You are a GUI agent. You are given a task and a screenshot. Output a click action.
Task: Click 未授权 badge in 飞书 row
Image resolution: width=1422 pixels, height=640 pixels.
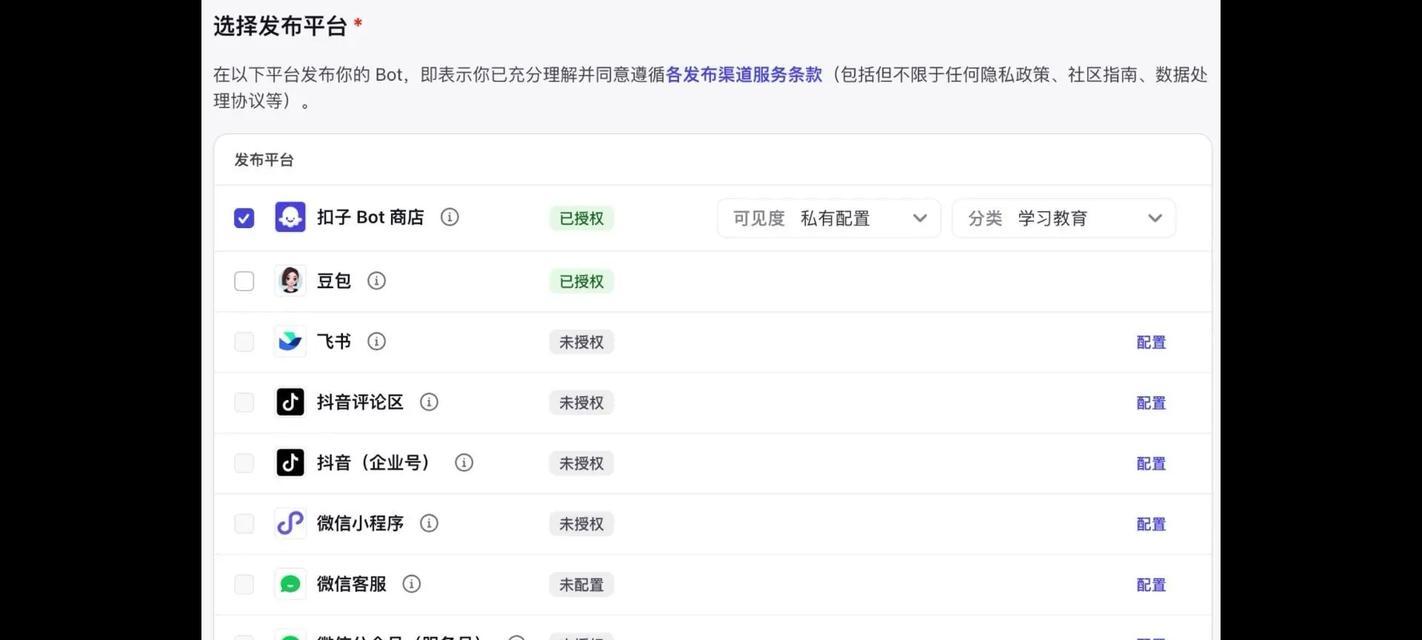pyautogui.click(x=581, y=342)
